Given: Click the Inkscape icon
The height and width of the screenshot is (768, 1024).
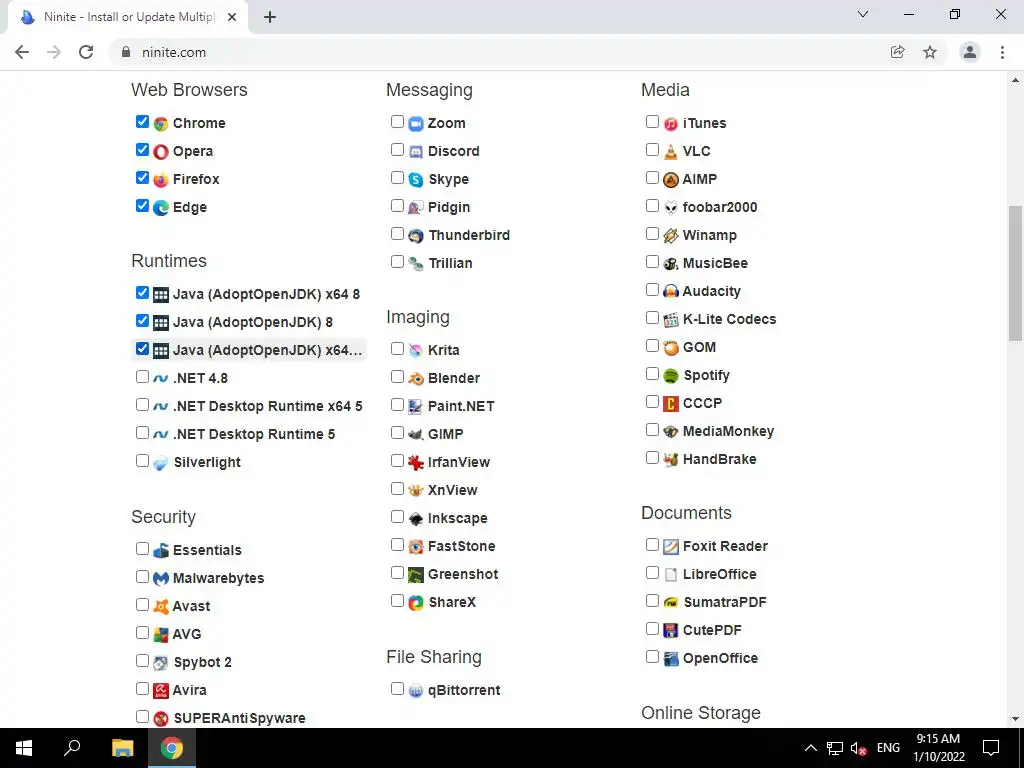Looking at the screenshot, I should click(416, 519).
